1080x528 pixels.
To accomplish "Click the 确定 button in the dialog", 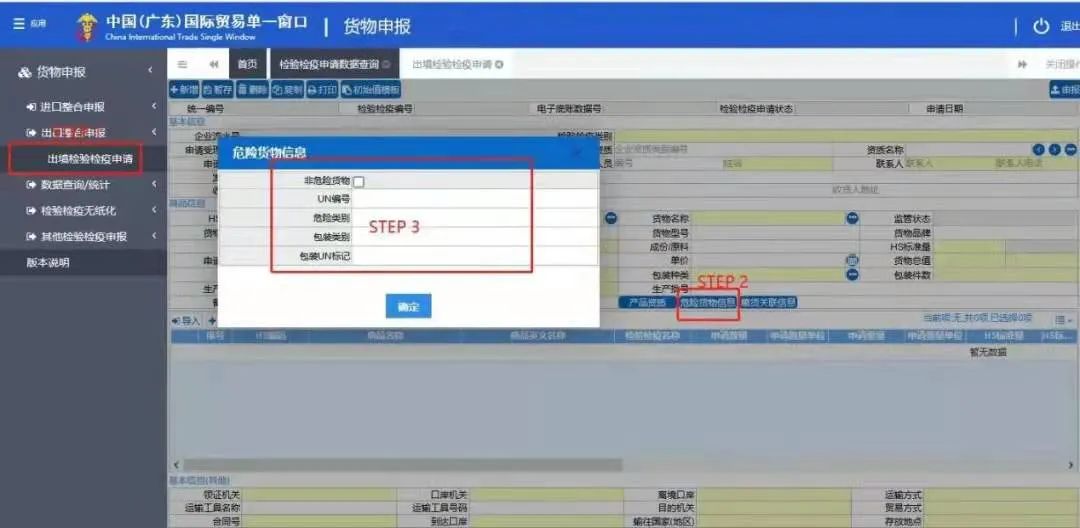I will click(x=408, y=306).
